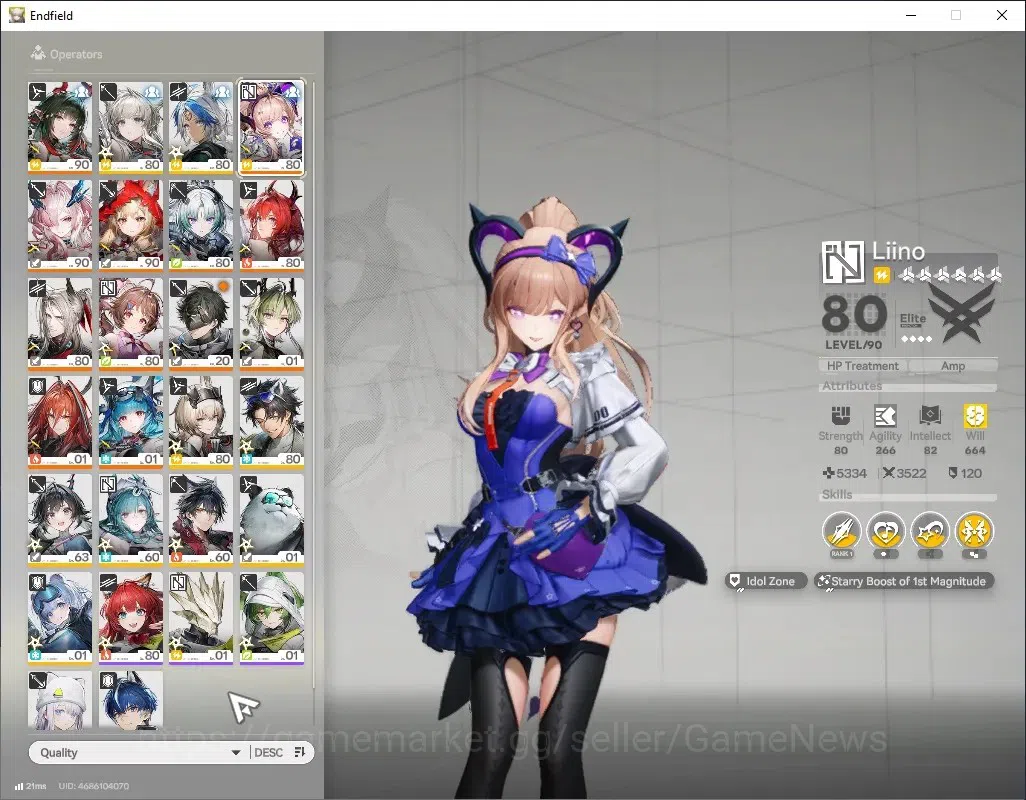
Task: Open the heart with music note skill
Action: tap(885, 531)
